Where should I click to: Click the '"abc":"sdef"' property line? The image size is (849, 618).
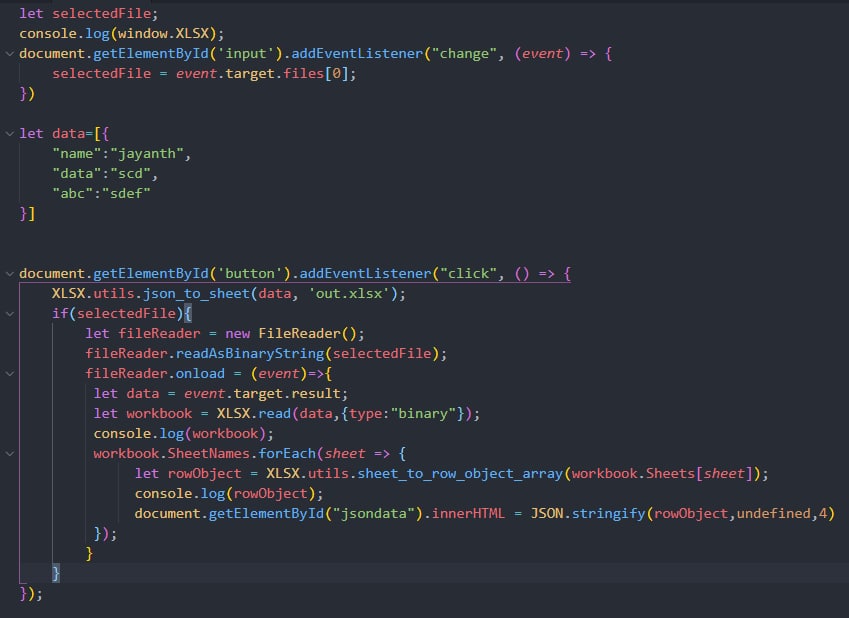[x=101, y=193]
